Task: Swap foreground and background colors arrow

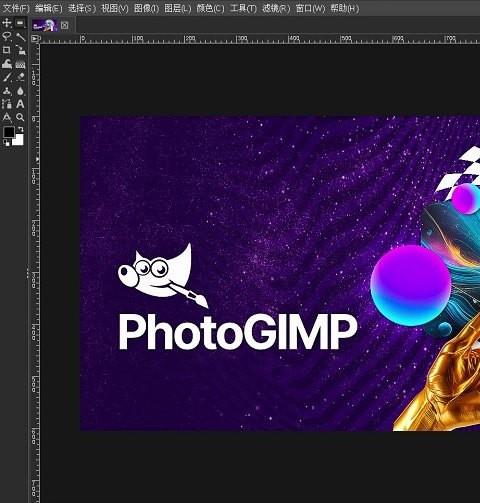Action: 21,129
